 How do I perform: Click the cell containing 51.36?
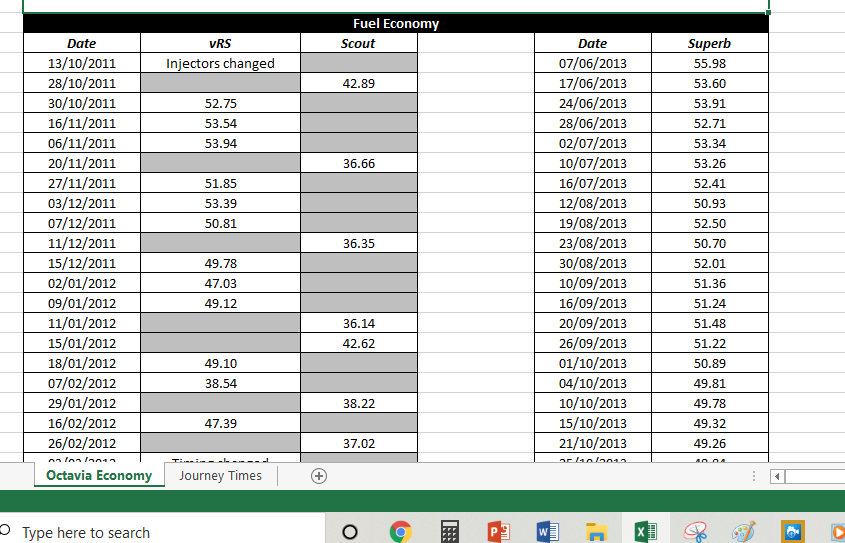[710, 283]
